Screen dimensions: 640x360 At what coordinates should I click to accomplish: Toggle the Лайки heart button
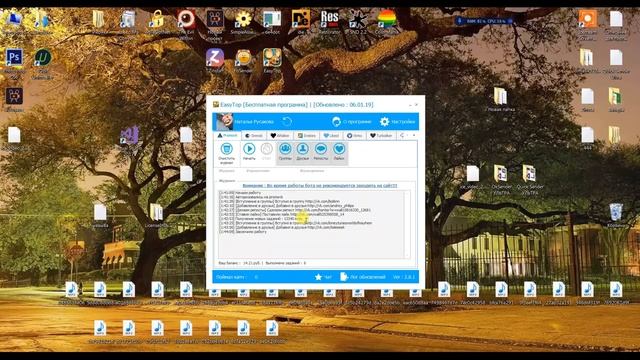pos(339,152)
